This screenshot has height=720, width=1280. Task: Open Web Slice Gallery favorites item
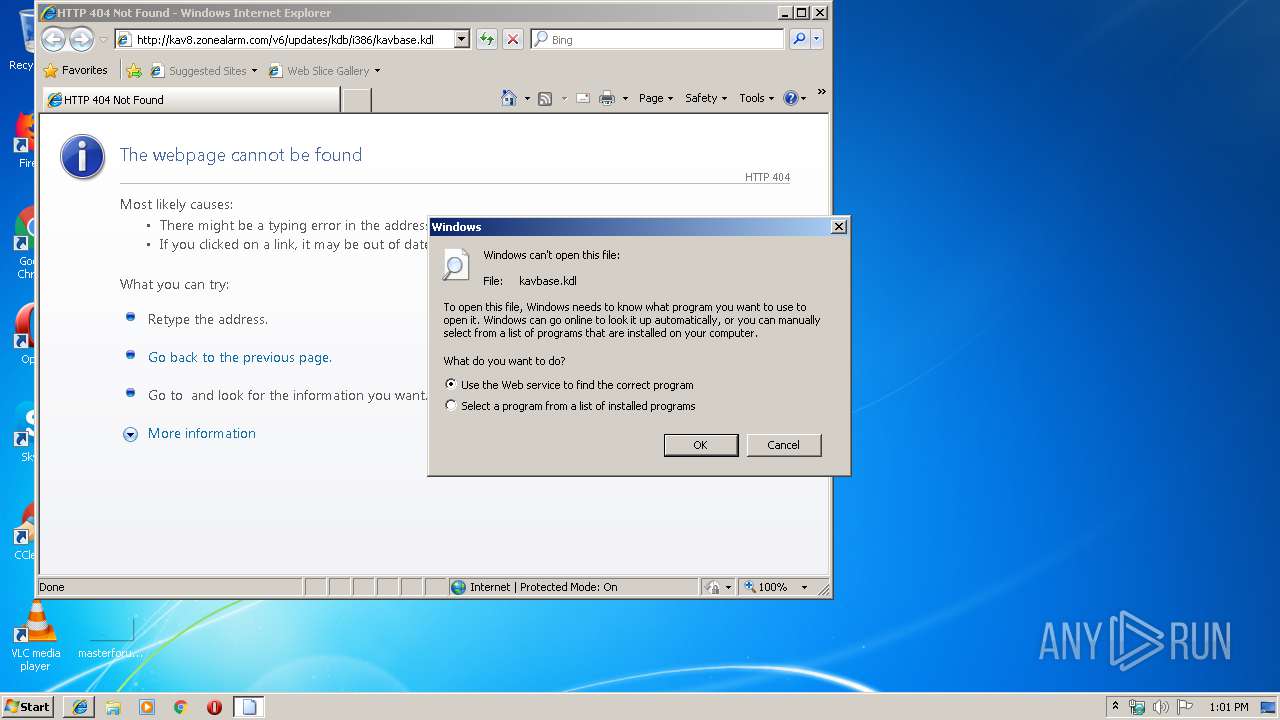pos(324,71)
